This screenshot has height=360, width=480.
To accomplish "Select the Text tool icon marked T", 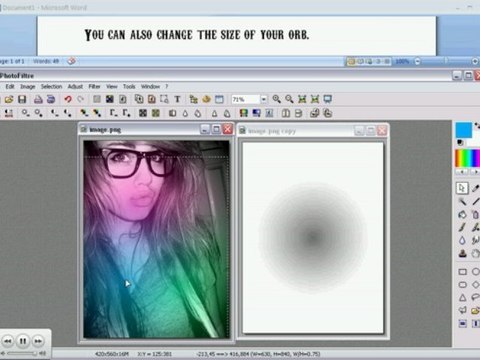I will [x=177, y=99].
